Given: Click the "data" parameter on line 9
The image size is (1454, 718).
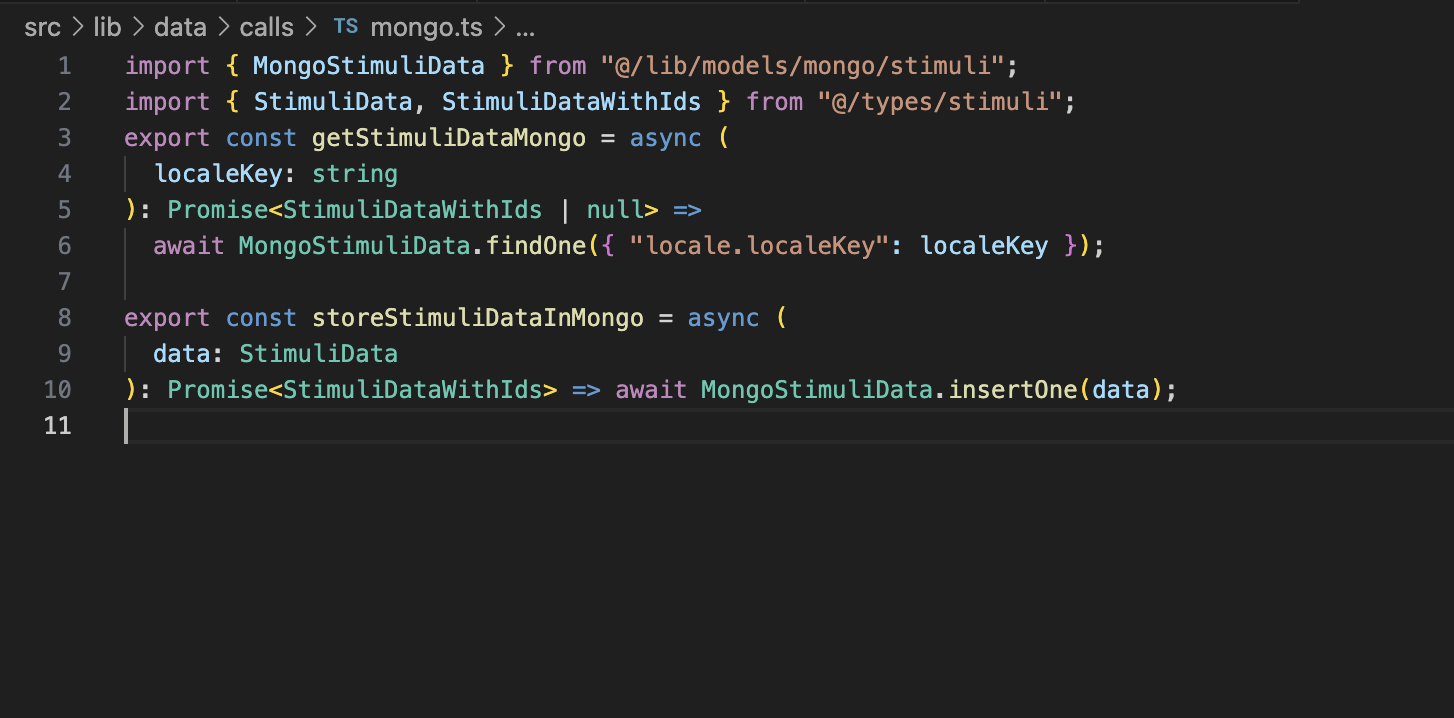Looking at the screenshot, I should click(182, 354).
